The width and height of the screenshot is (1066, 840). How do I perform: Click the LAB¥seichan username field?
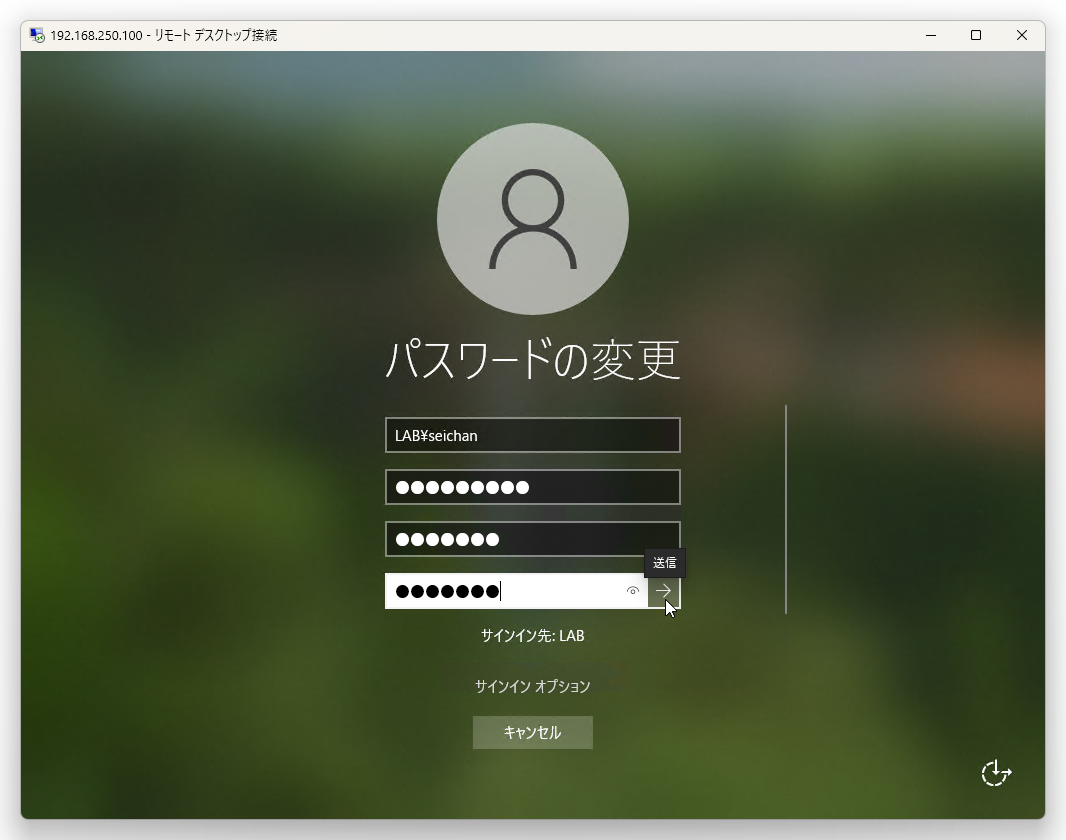(x=532, y=436)
